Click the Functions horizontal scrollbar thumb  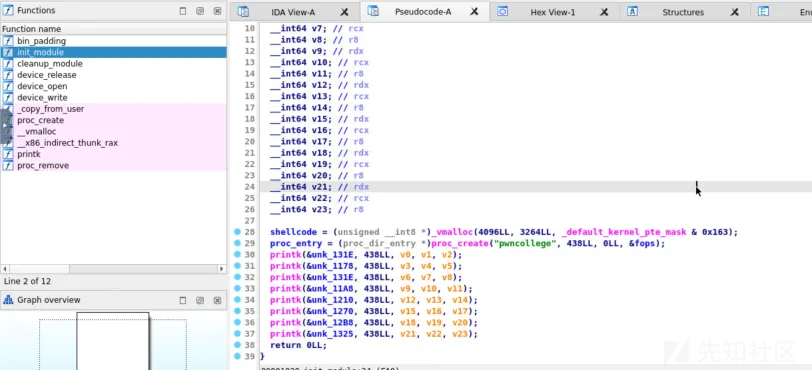pos(39,269)
